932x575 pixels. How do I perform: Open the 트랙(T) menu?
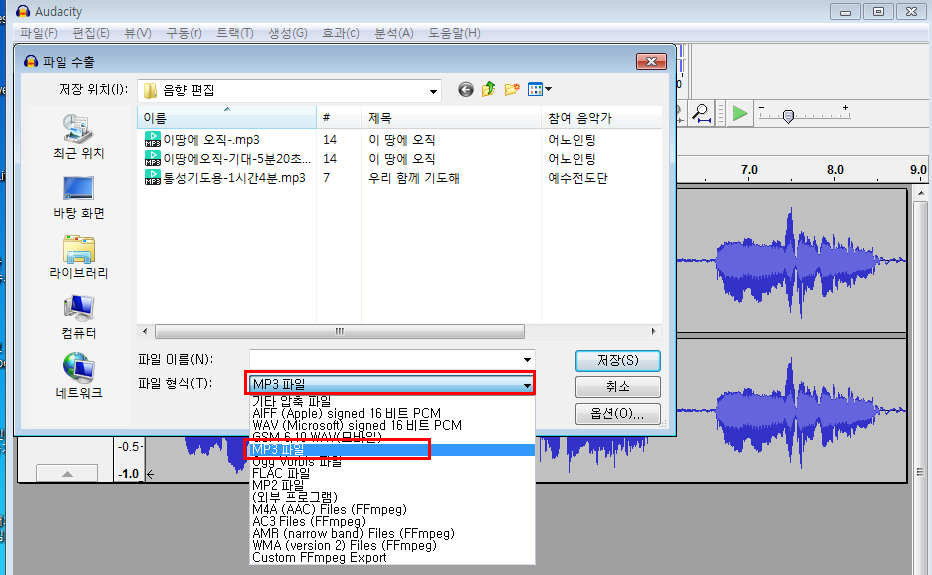click(235, 33)
